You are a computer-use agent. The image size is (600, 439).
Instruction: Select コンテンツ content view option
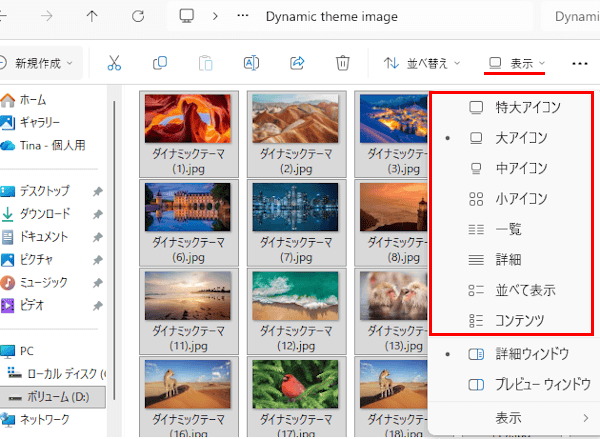point(511,321)
